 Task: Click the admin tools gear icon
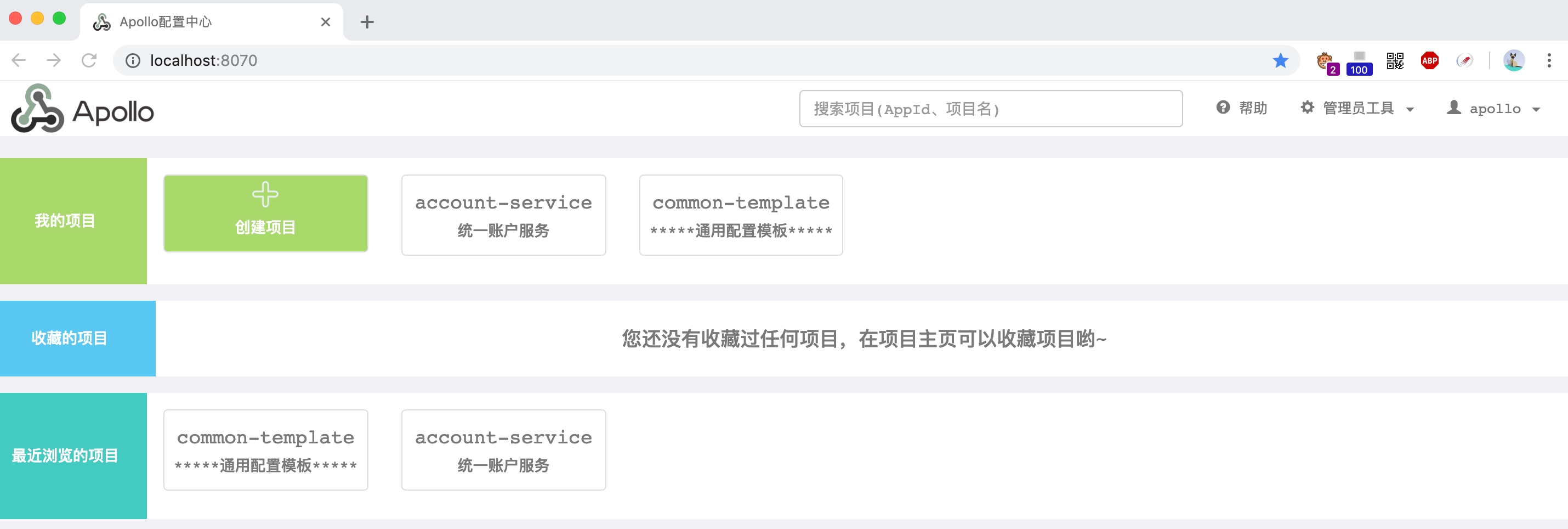click(x=1307, y=108)
